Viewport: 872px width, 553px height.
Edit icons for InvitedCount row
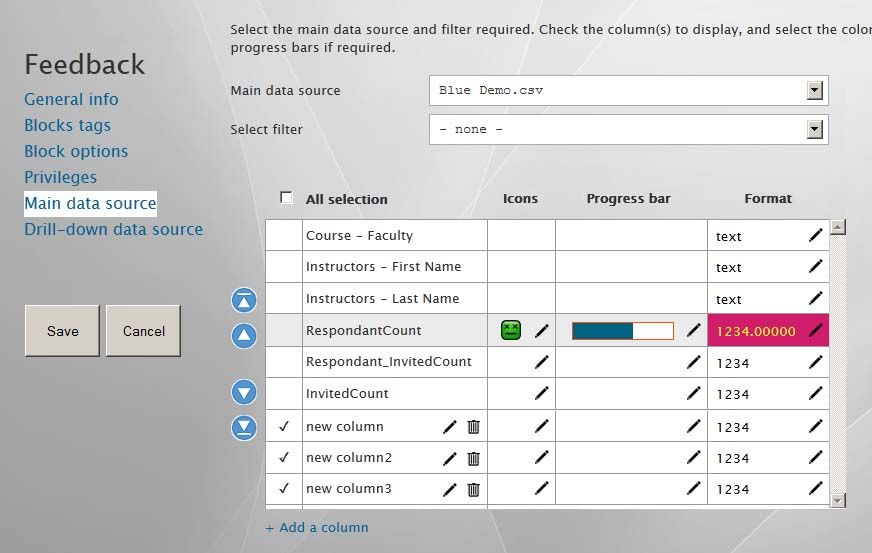point(541,393)
